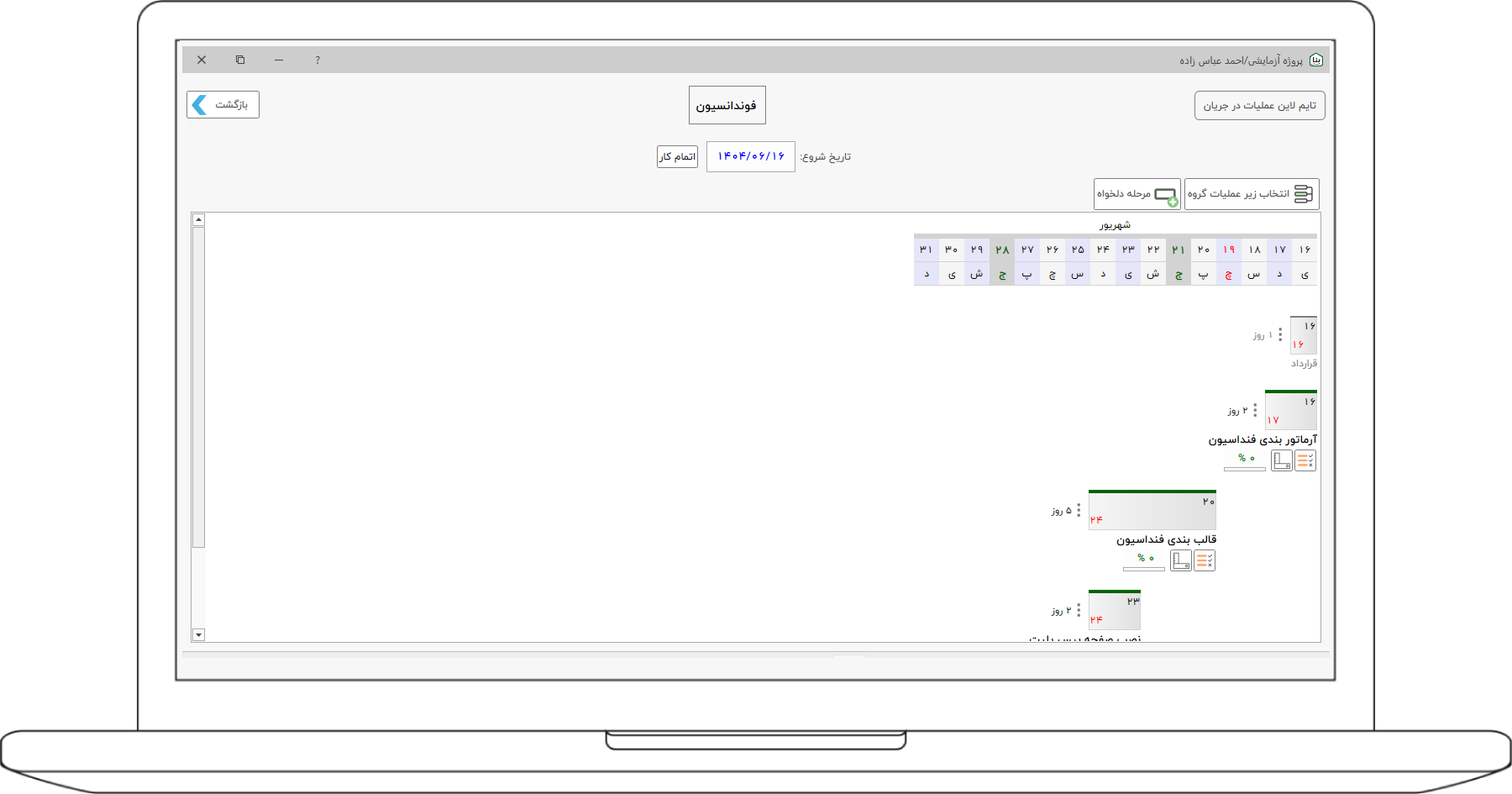Open measurement ruler icon for آرماتور بندی فنداسیون

pyautogui.click(x=1282, y=460)
